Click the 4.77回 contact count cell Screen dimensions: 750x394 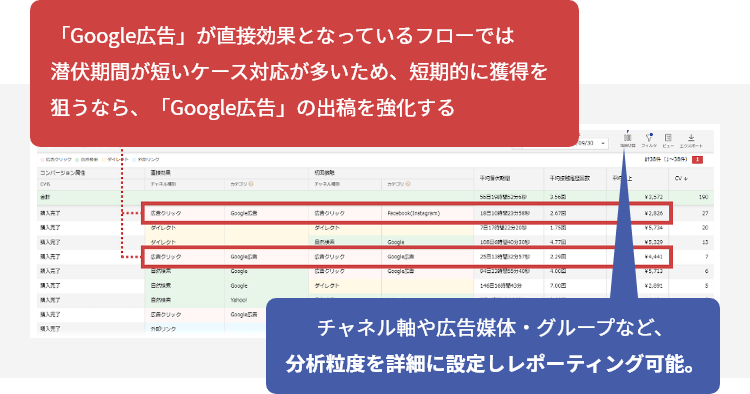[x=558, y=242]
